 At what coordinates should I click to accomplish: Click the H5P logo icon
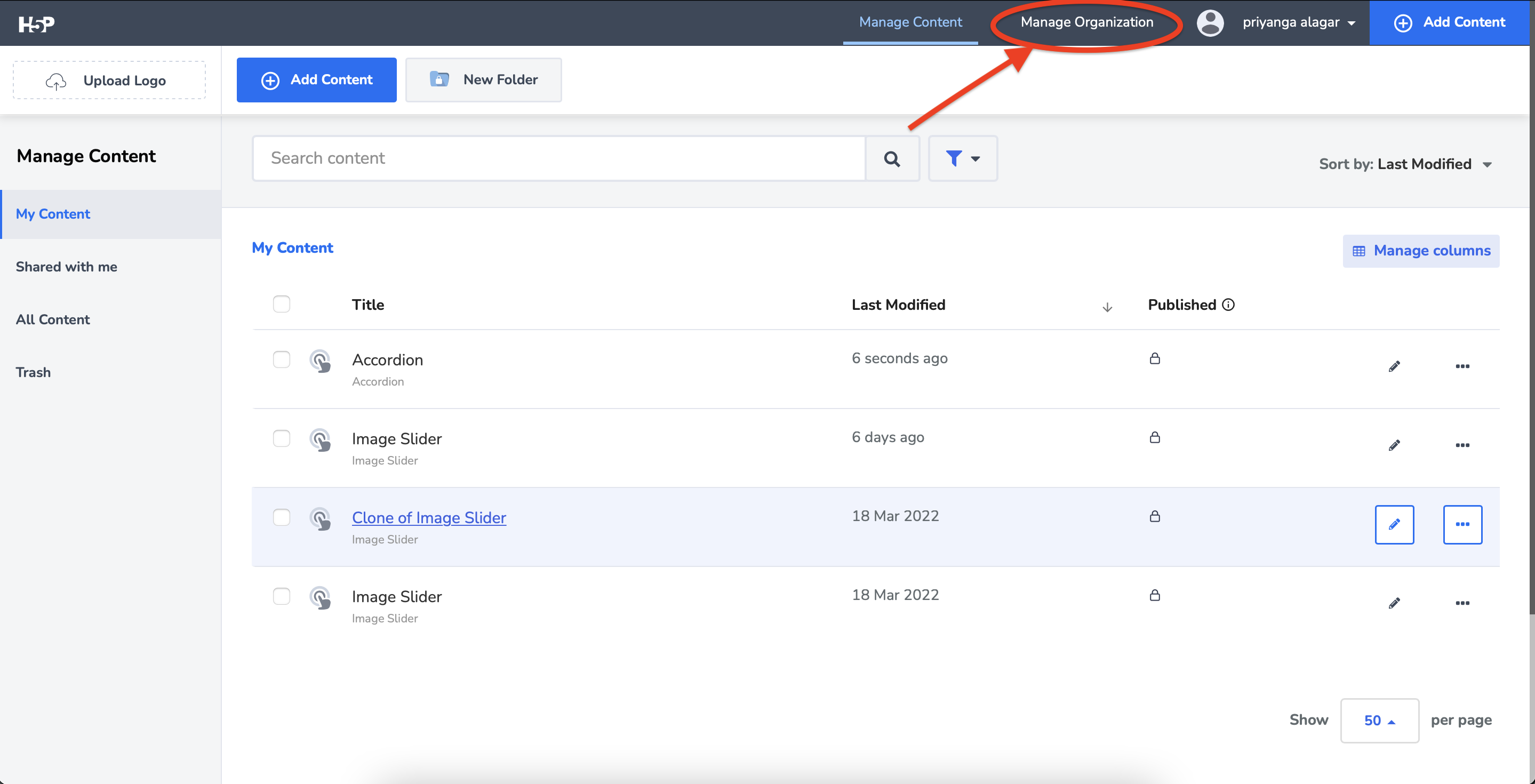[x=36, y=24]
